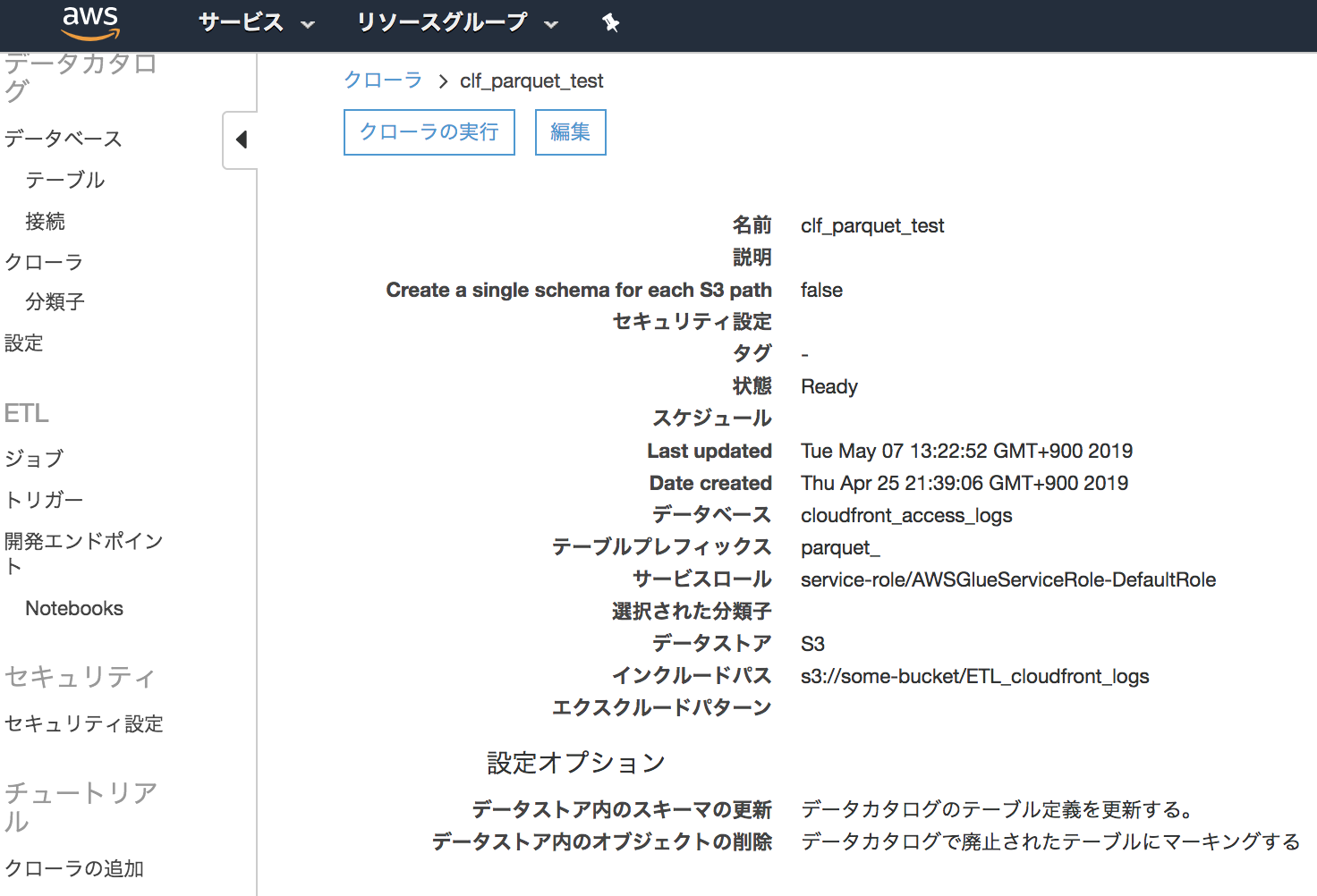Open 開発エンドポイント in the sidebar
Viewport: 1317px width, 896px height.
tap(84, 541)
